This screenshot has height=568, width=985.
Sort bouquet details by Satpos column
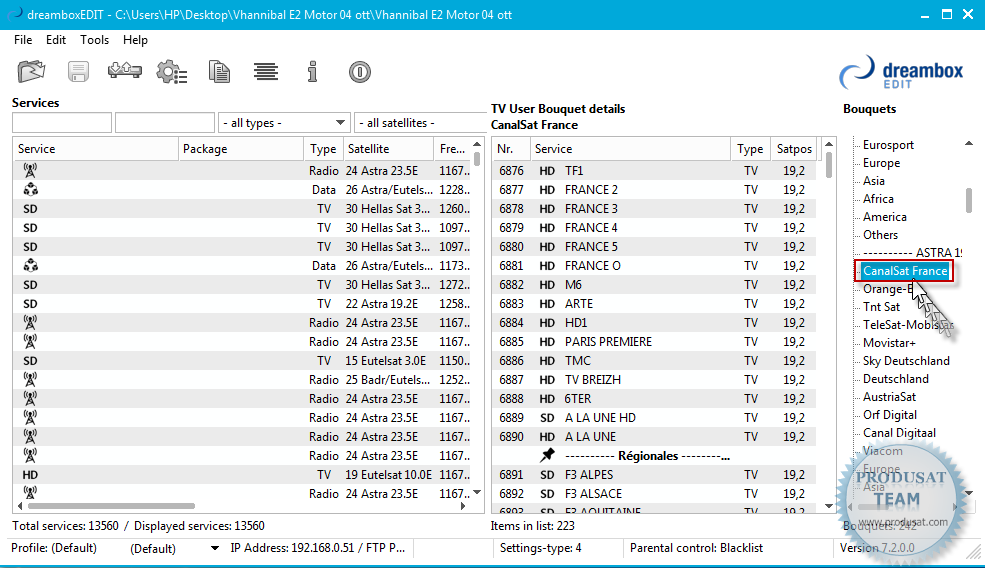[794, 149]
